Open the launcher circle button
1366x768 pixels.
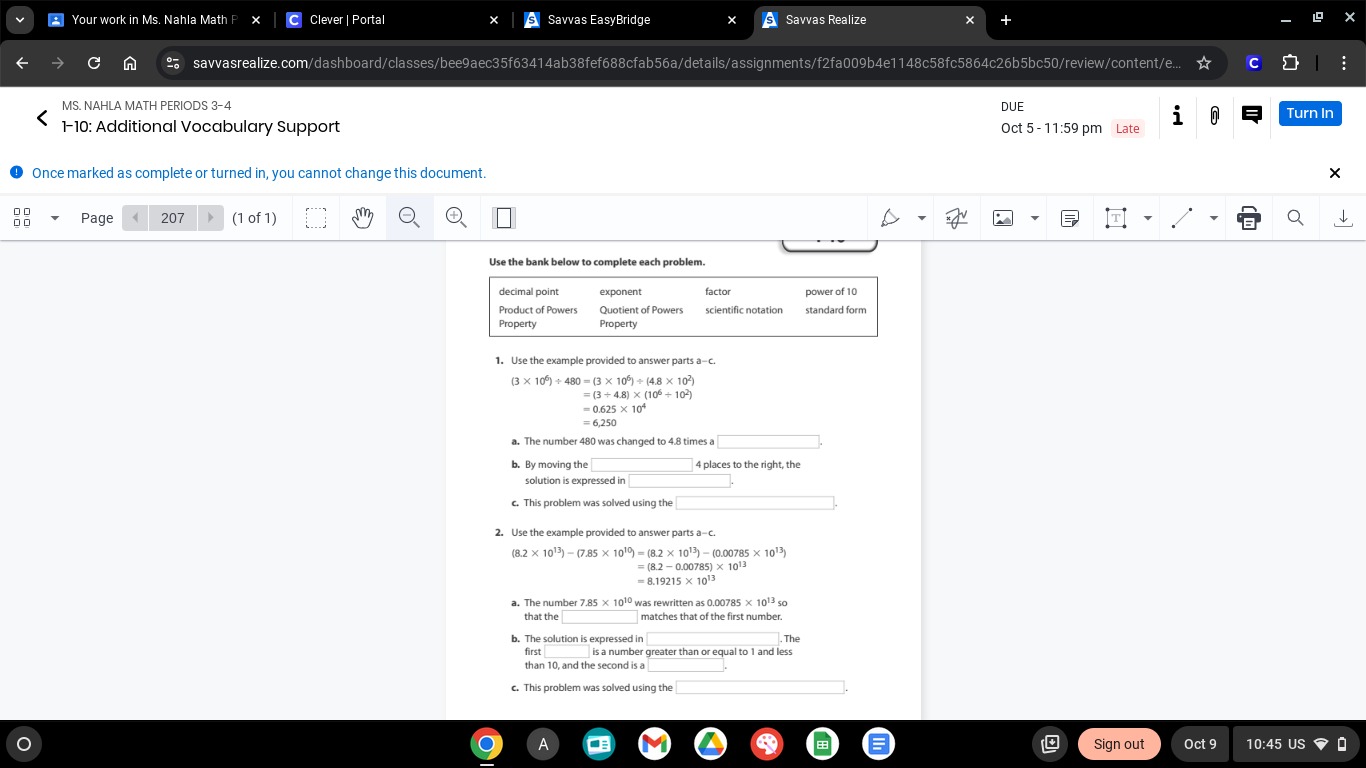pos(24,743)
